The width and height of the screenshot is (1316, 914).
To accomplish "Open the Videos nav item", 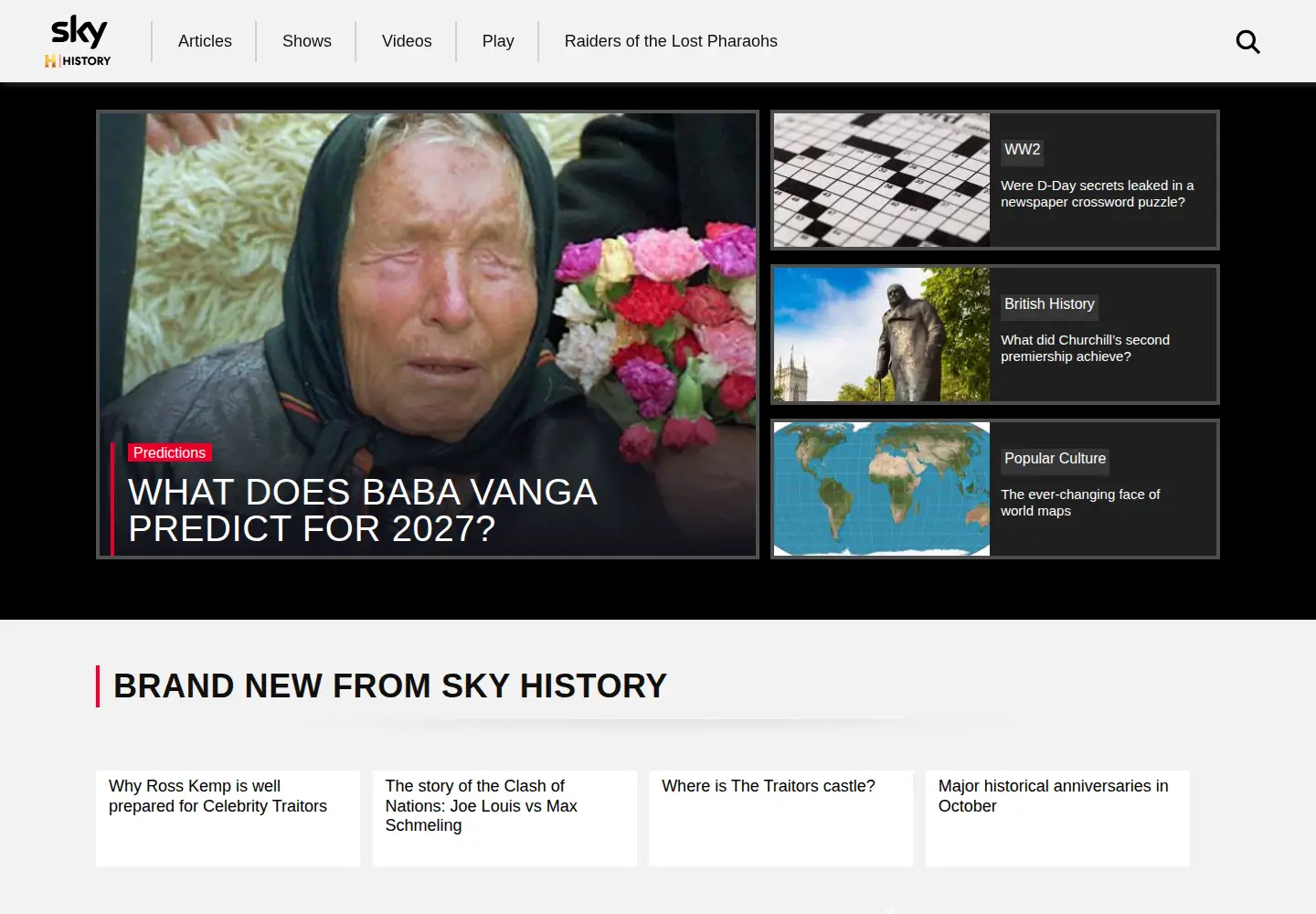I will click(x=407, y=41).
